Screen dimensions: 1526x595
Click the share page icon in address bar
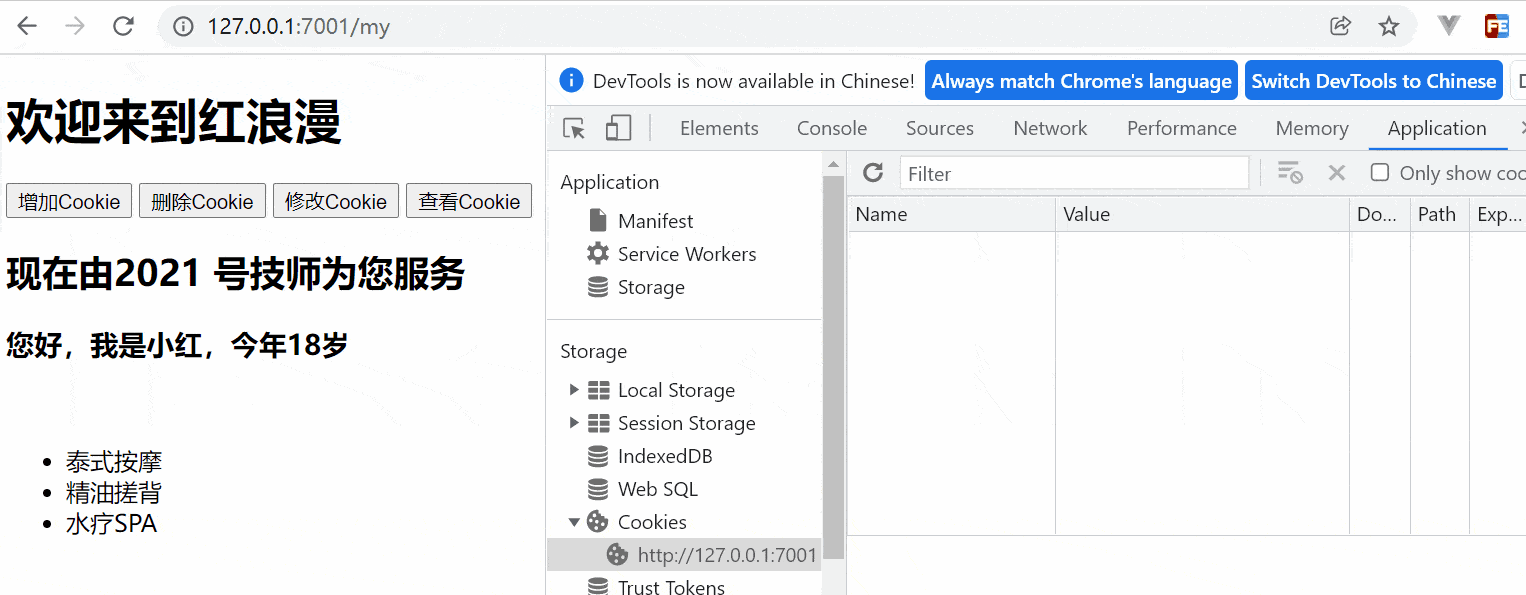(x=1340, y=27)
